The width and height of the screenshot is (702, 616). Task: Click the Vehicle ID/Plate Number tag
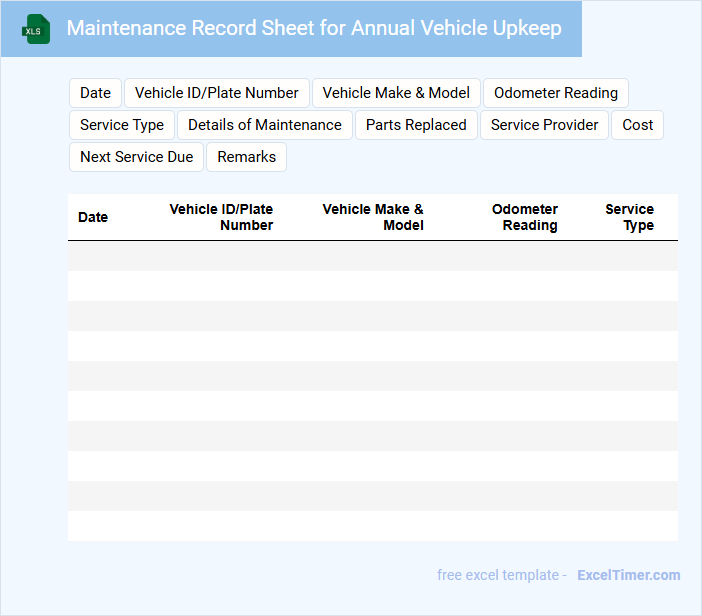point(216,93)
